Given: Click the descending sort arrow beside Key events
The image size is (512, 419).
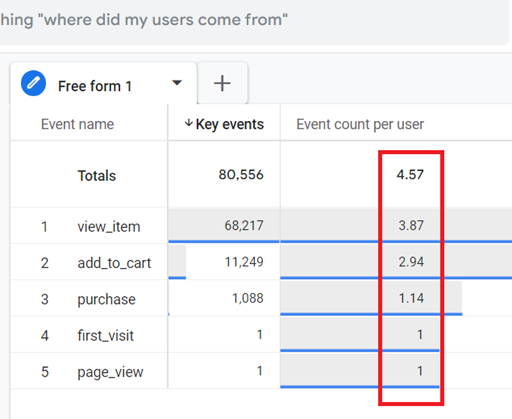Looking at the screenshot, I should (189, 123).
